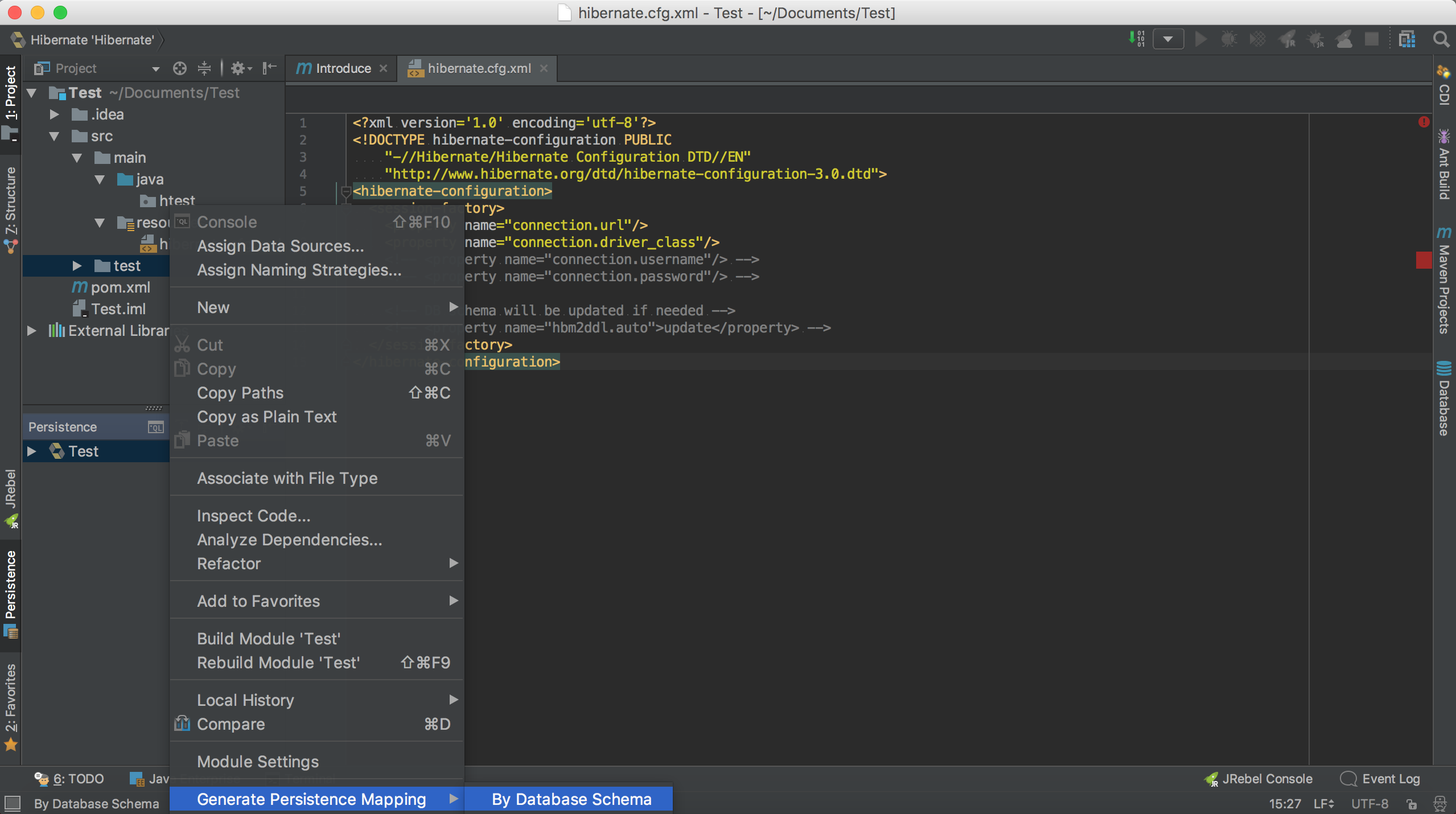Expand the Test persistence unit node
Viewport: 1456px width, 814px height.
click(x=32, y=451)
